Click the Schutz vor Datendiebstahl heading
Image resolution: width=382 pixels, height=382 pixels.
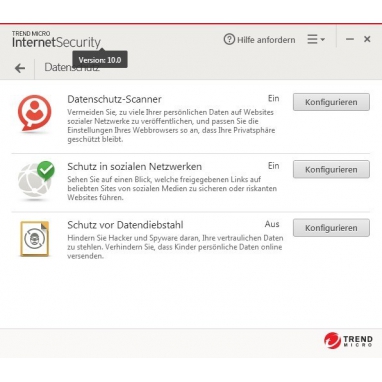[125, 225]
